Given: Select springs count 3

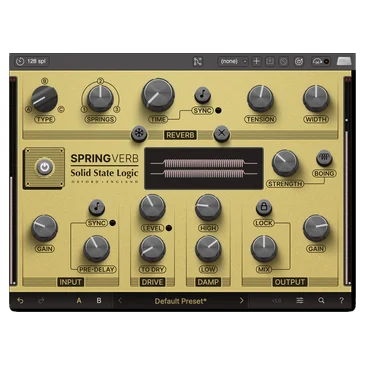Looking at the screenshot, I should coord(116,109).
